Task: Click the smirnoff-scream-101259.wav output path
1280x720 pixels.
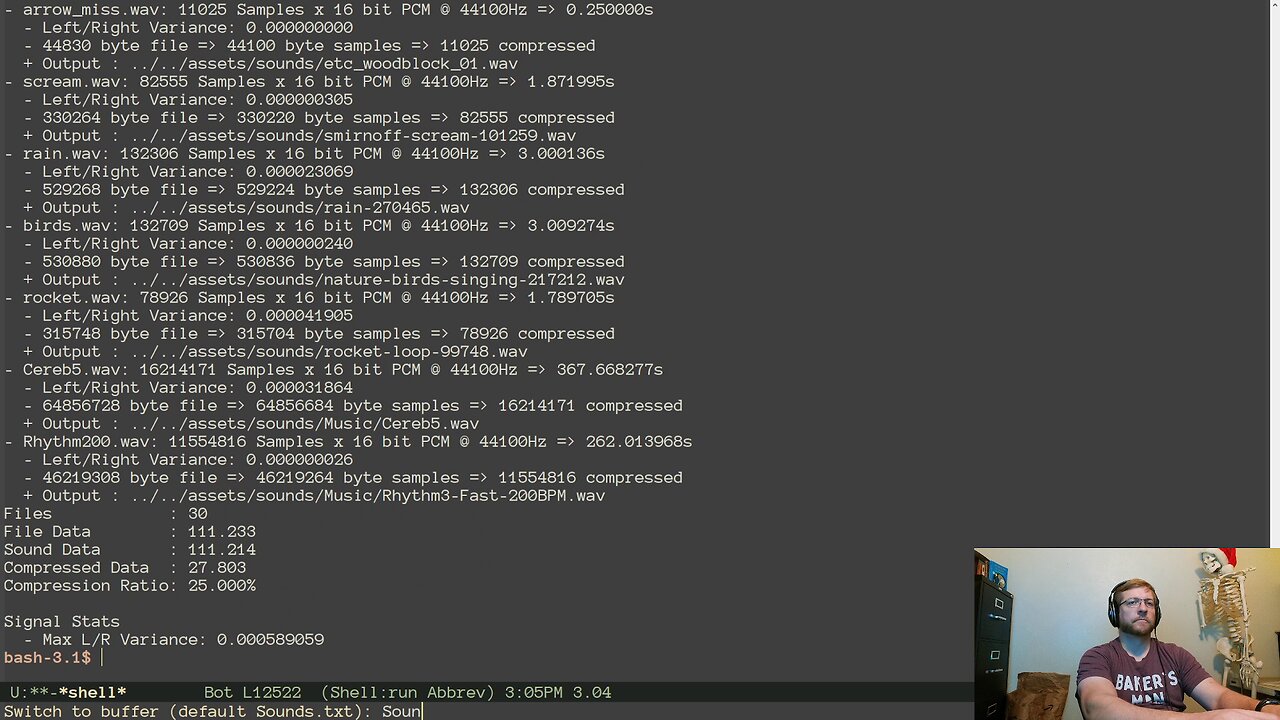Action: tap(353, 135)
